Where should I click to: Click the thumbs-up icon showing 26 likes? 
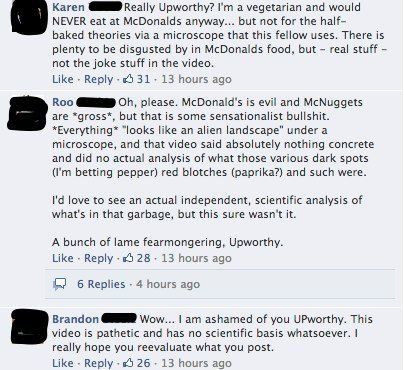128,363
